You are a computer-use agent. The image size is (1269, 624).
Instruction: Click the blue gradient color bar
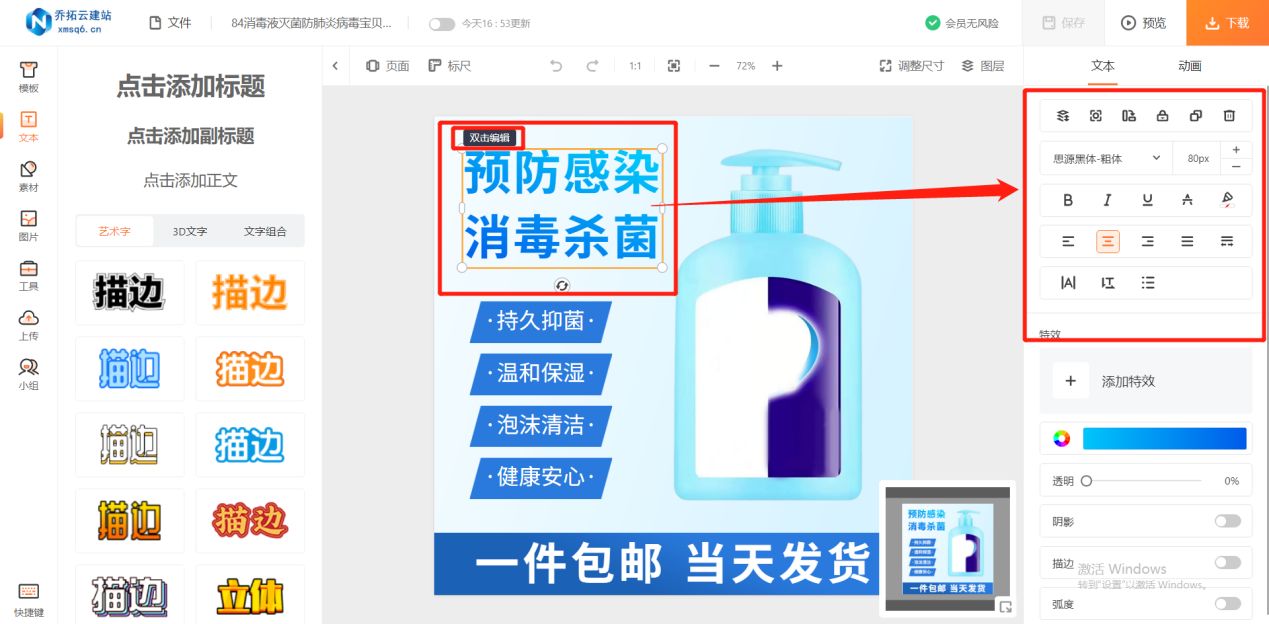click(x=1163, y=438)
